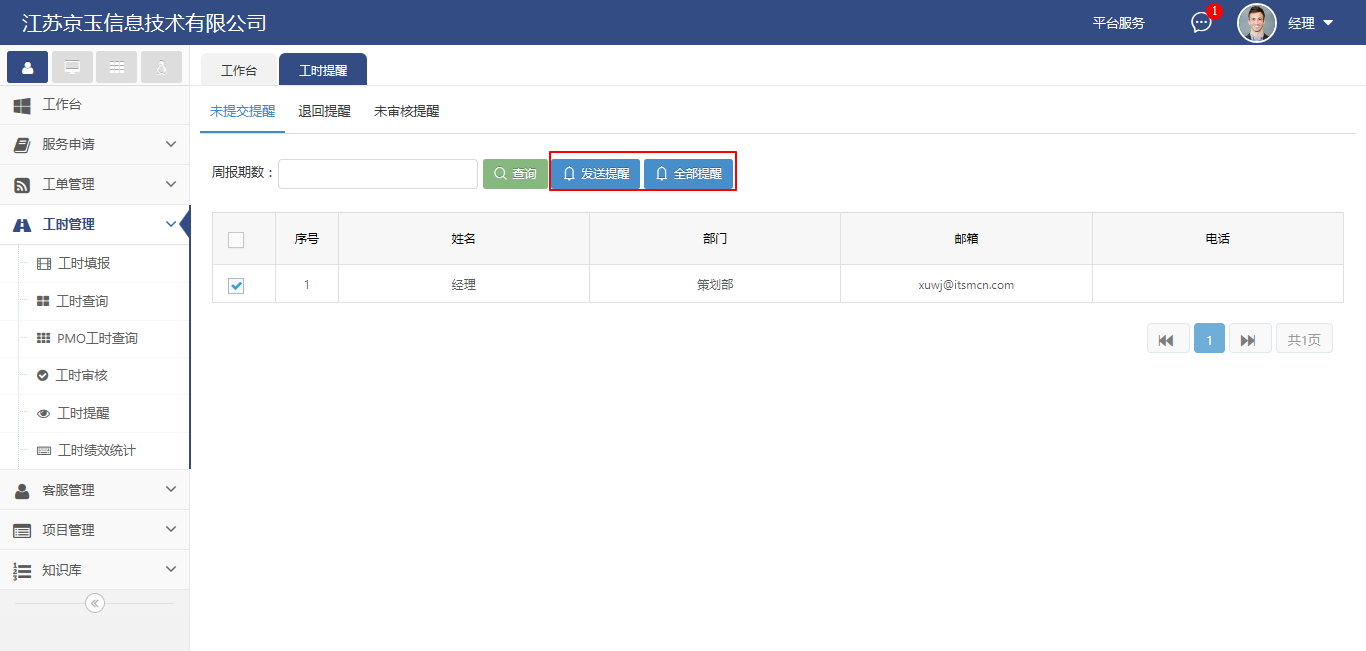
Task: Click the 周报期数 input field
Action: click(377, 174)
